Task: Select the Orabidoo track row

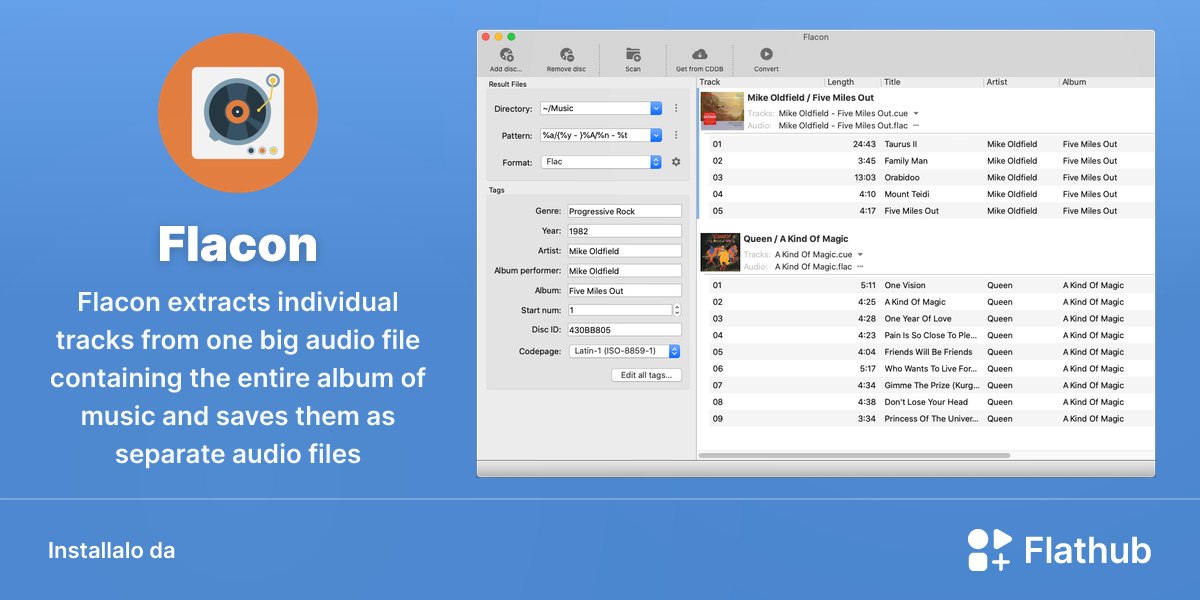Action: 932,177
